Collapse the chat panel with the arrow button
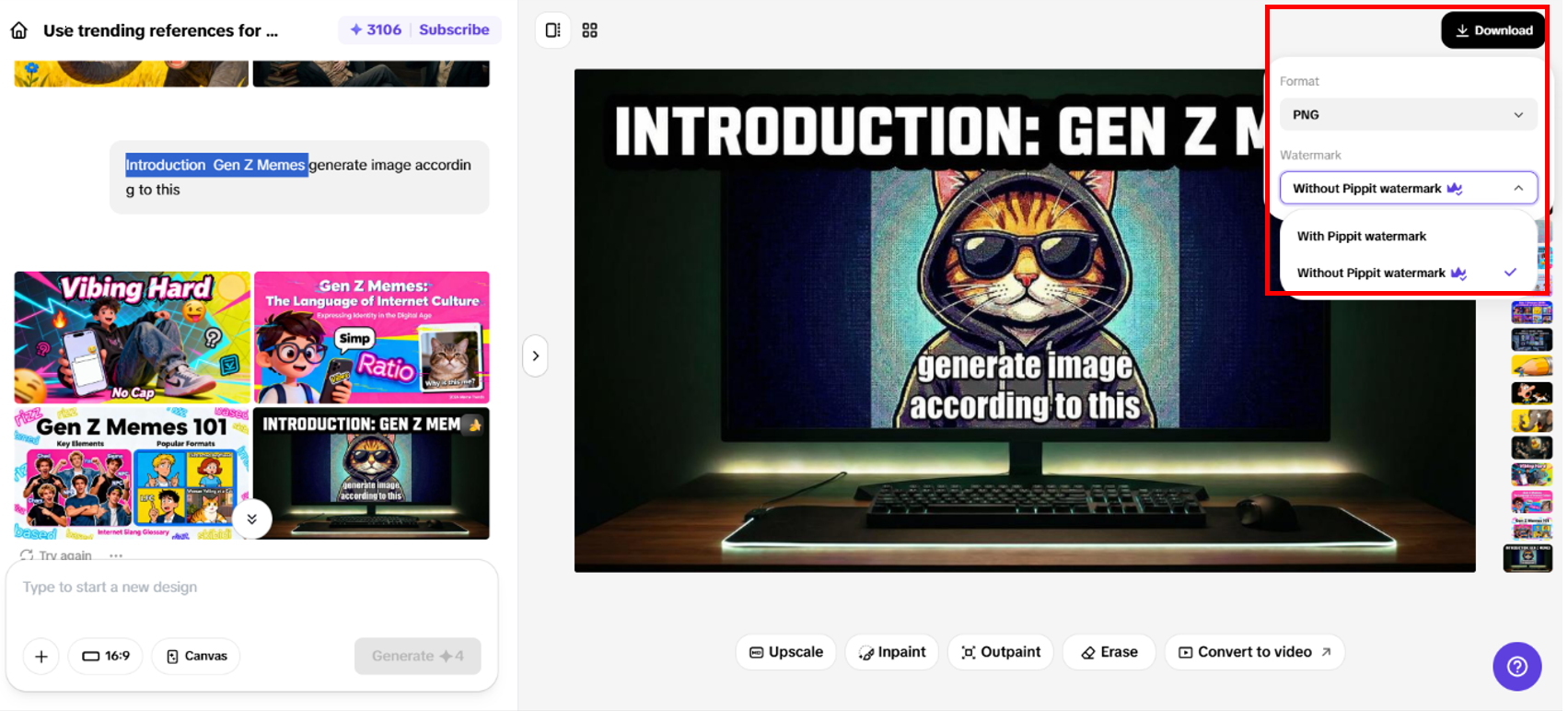The height and width of the screenshot is (711, 1568). pos(536,355)
